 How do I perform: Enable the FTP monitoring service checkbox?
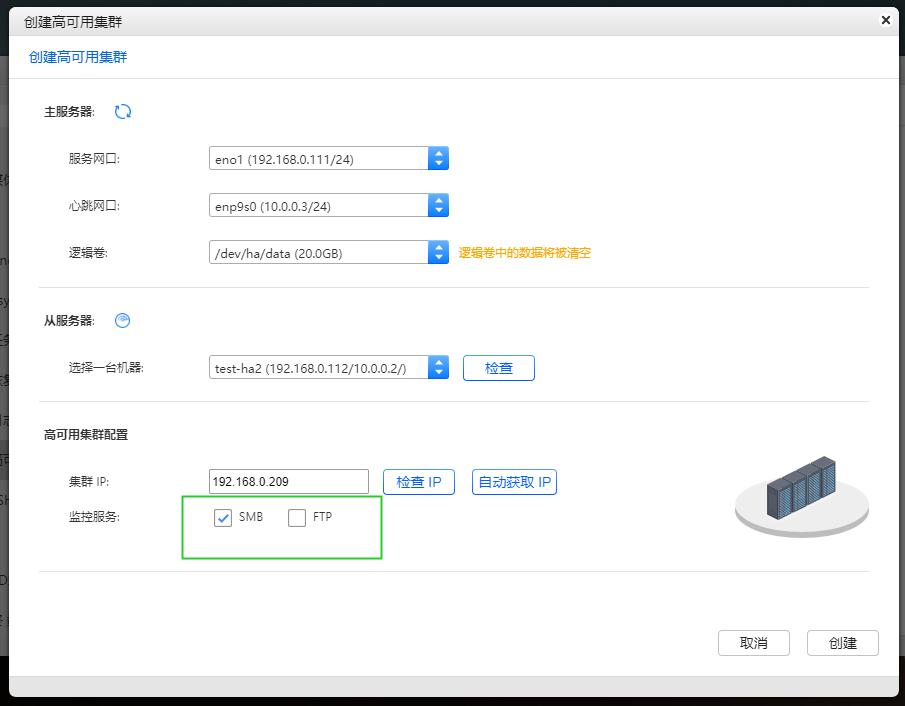297,518
